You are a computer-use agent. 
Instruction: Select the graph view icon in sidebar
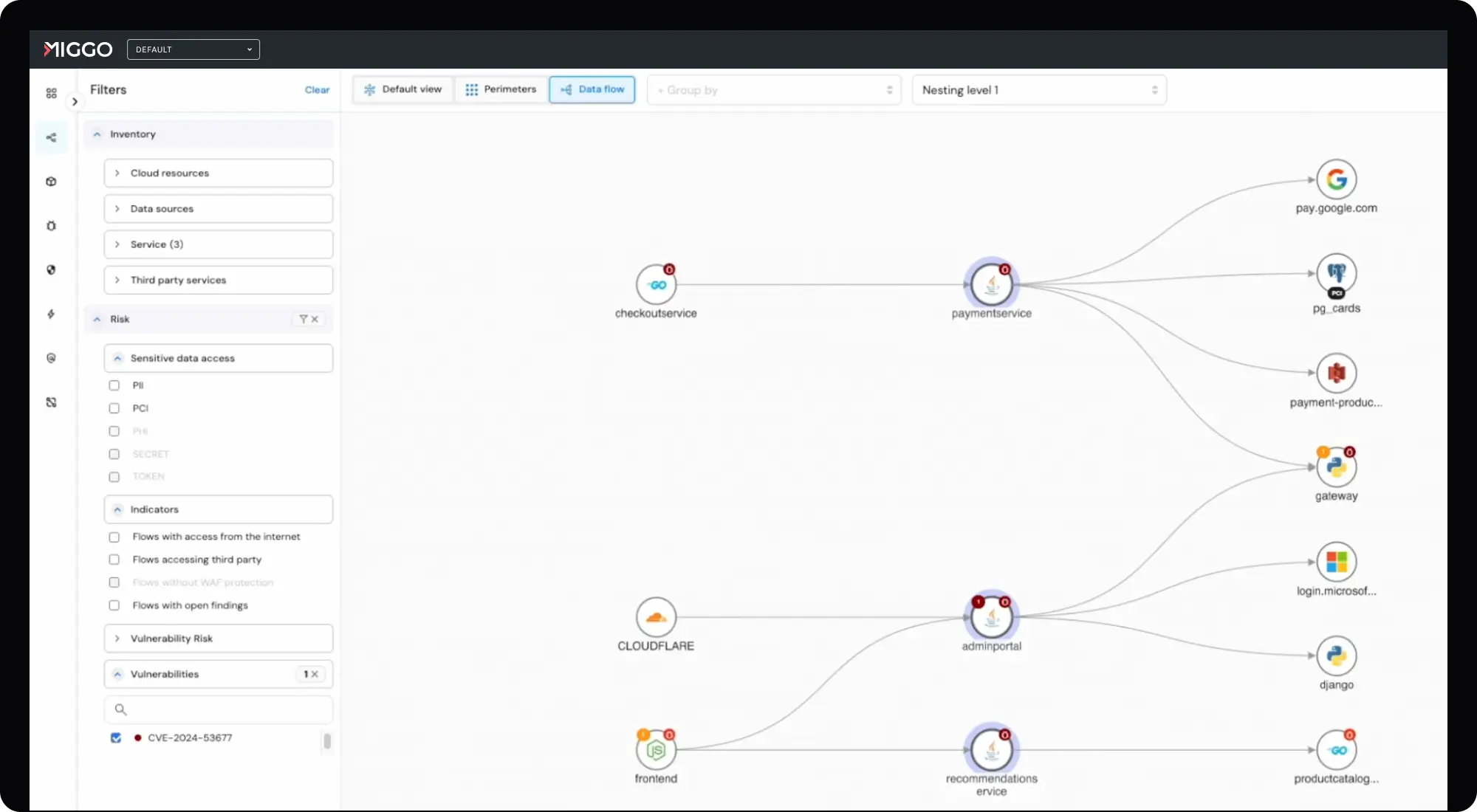[x=51, y=137]
